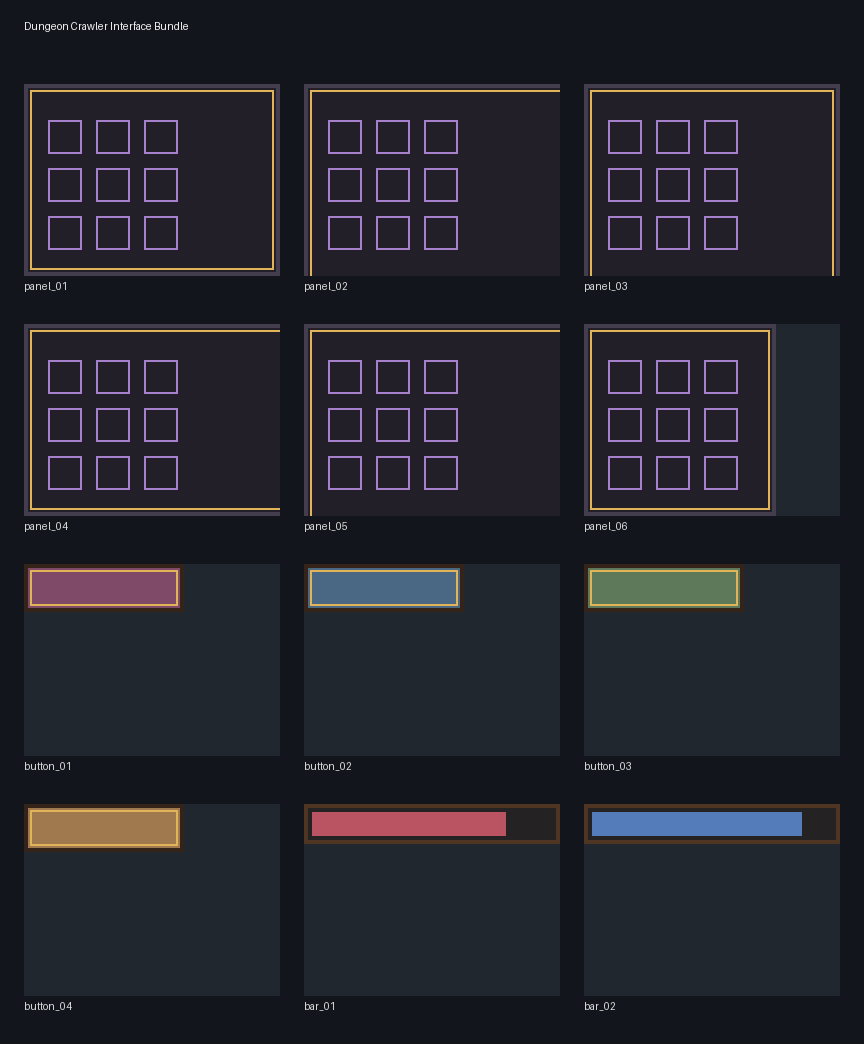This screenshot has width=864, height=1044.
Task: Click the button_04 caption
Action: click(x=48, y=1006)
